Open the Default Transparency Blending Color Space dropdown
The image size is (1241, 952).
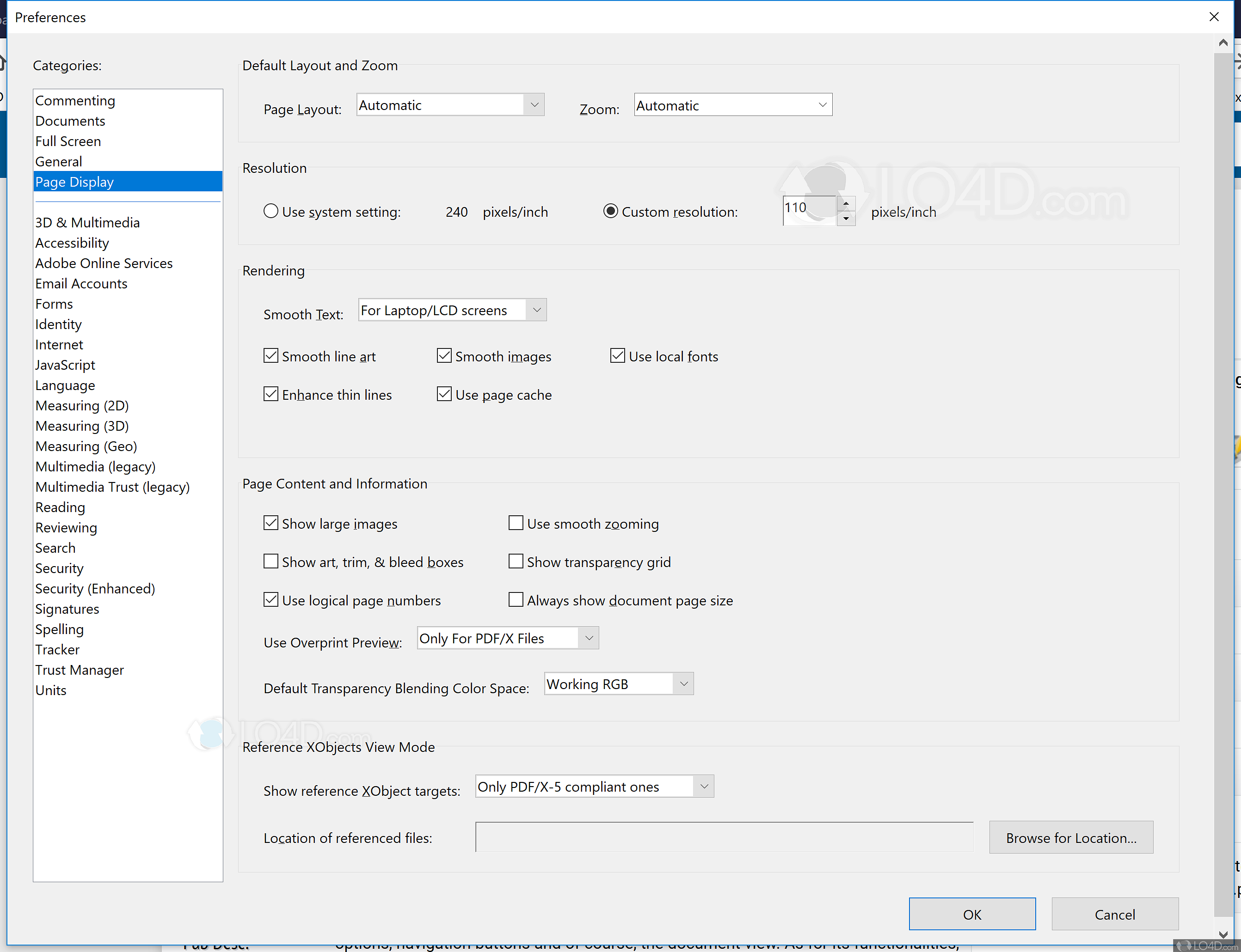(x=683, y=683)
